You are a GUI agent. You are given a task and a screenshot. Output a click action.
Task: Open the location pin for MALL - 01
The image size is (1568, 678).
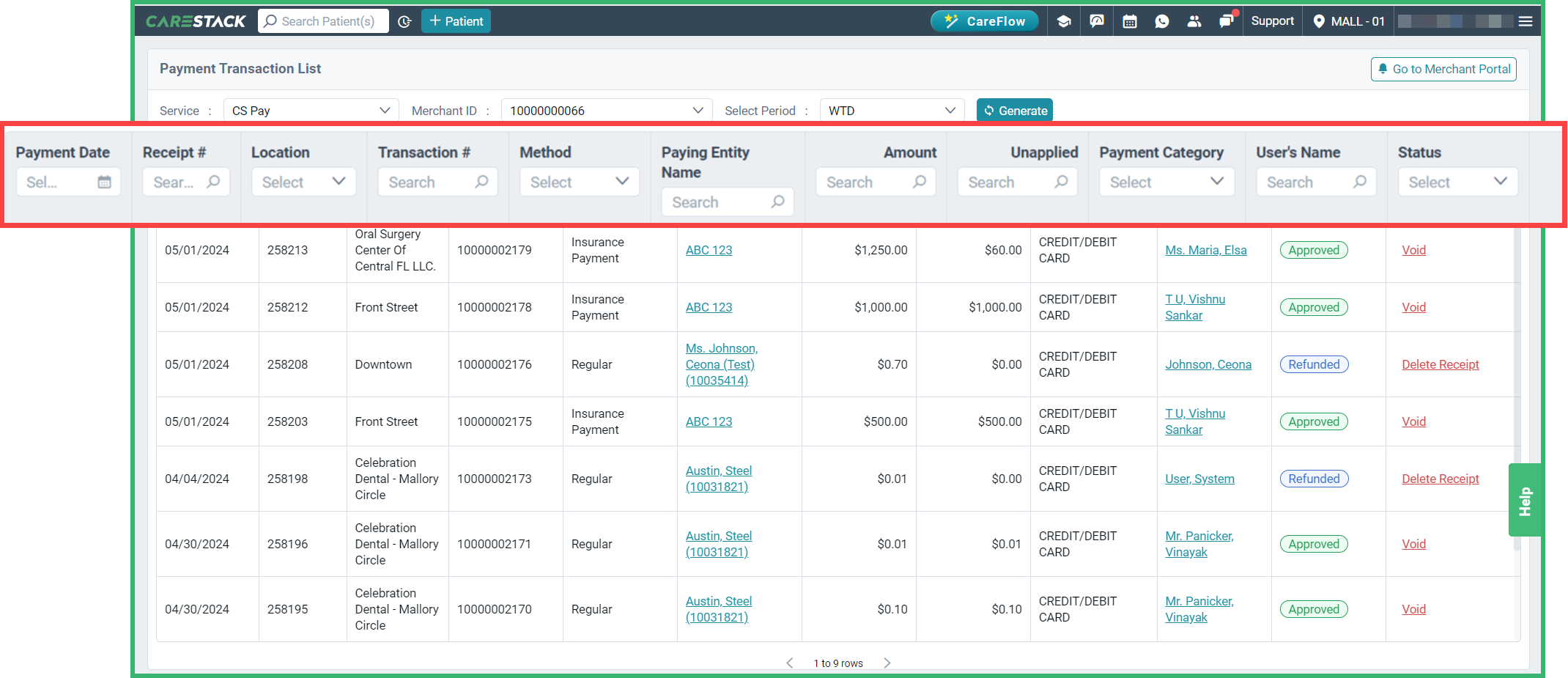click(1320, 21)
